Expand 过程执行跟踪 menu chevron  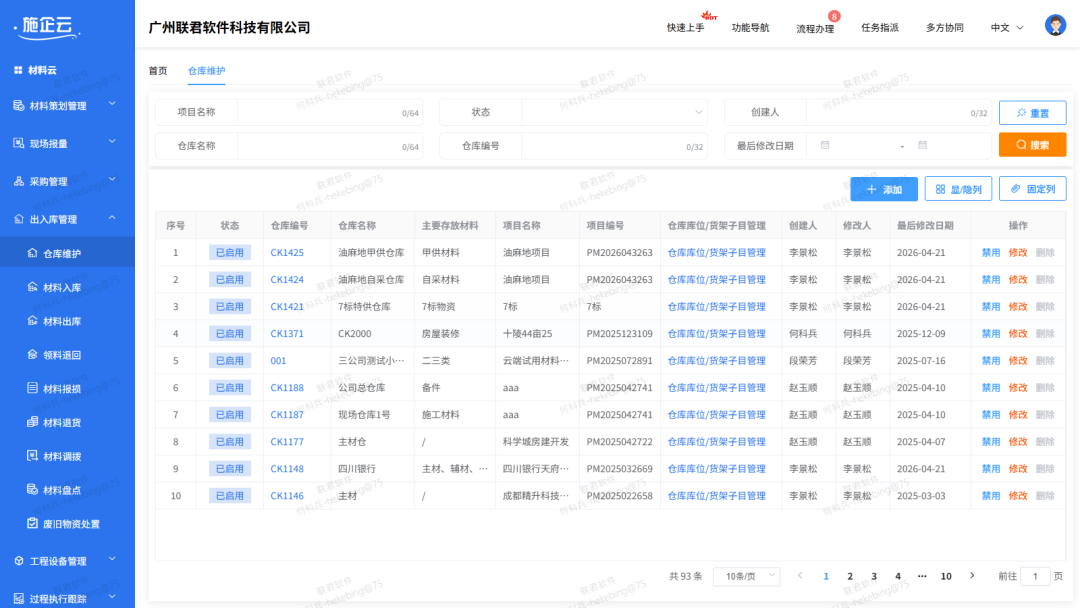click(x=112, y=597)
